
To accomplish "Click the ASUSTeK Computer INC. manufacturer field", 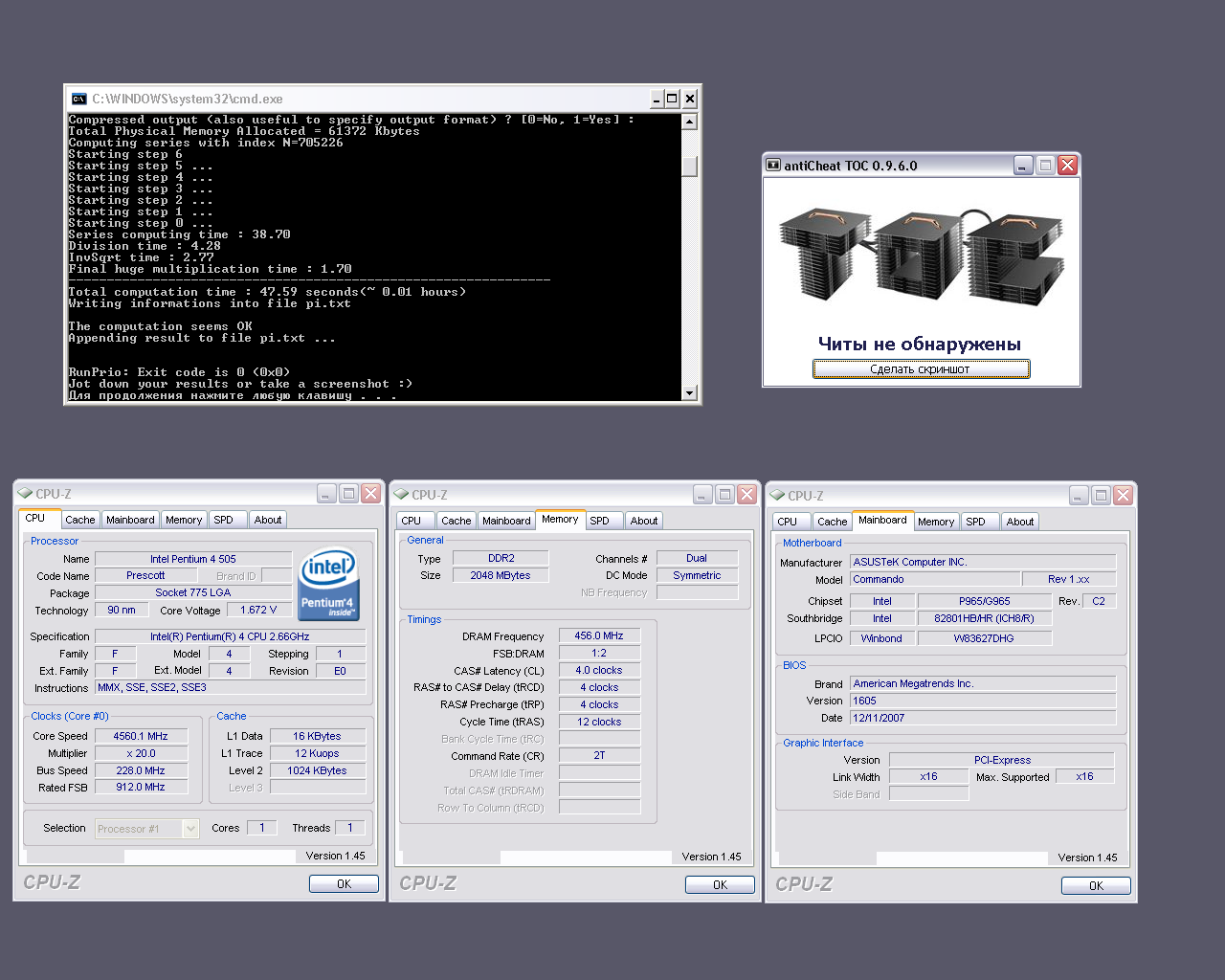I will tap(984, 563).
